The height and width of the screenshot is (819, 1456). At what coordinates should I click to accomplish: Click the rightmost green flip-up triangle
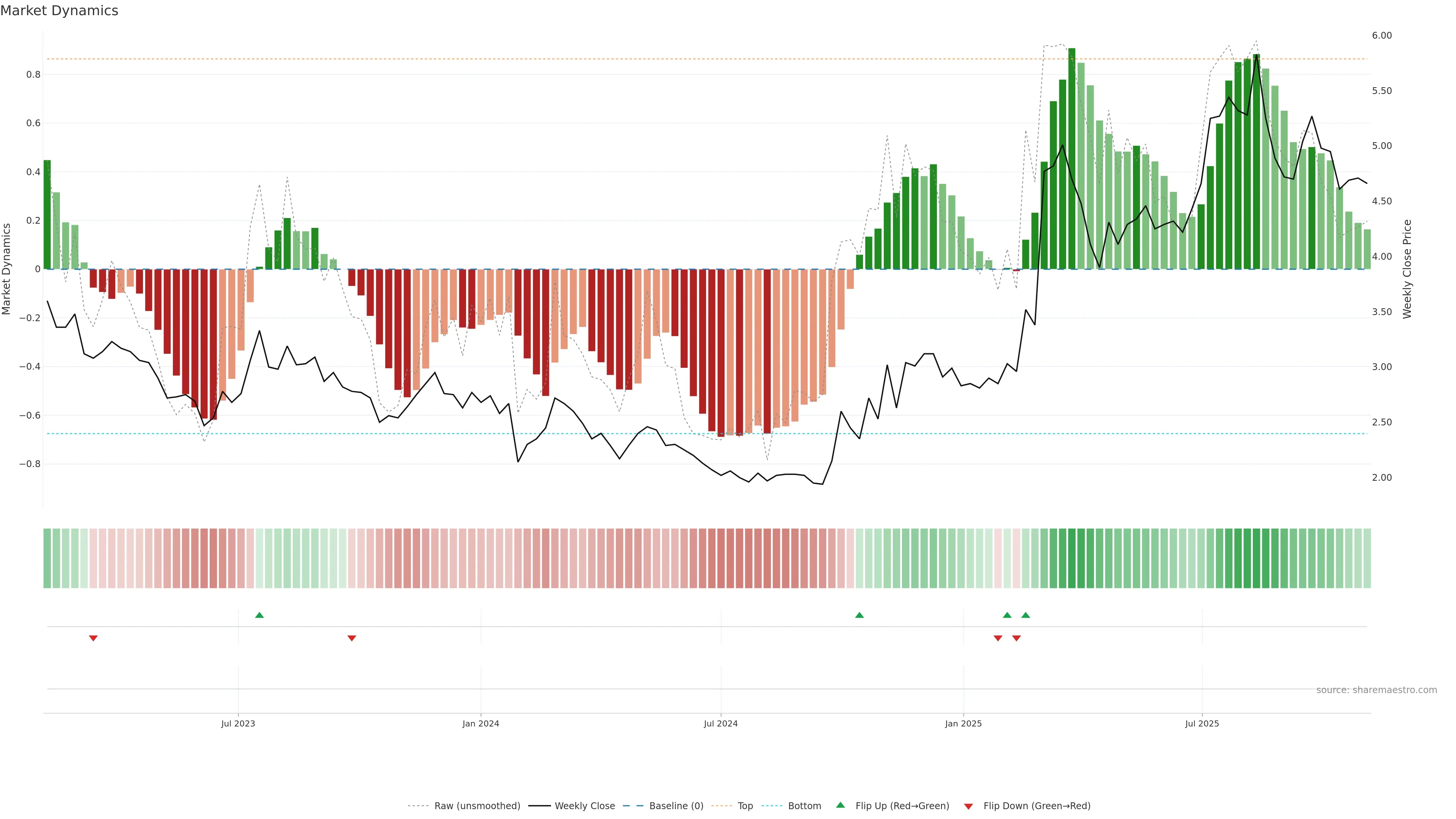click(x=1025, y=615)
